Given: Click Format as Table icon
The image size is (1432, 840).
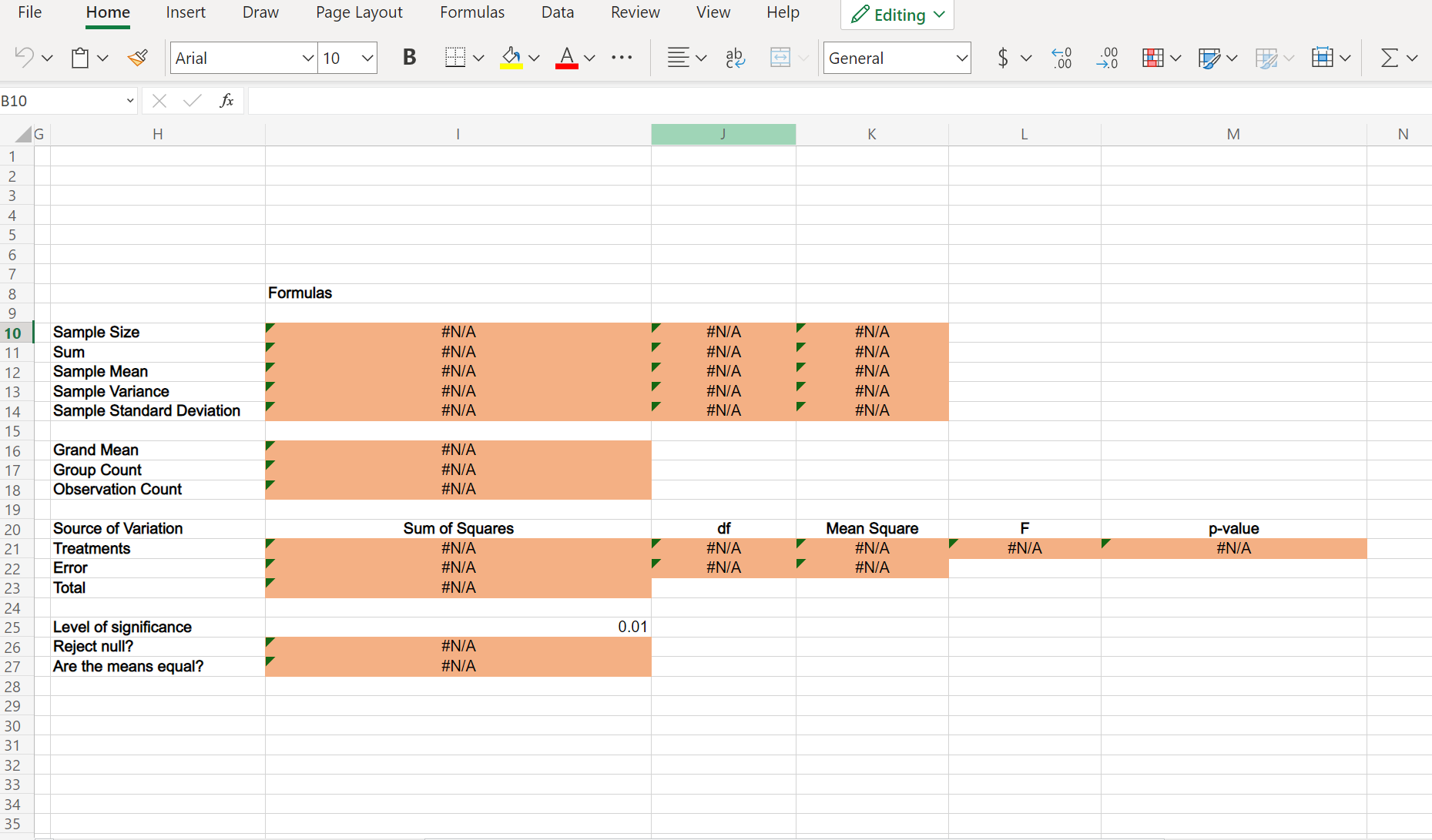Looking at the screenshot, I should click(1209, 58).
